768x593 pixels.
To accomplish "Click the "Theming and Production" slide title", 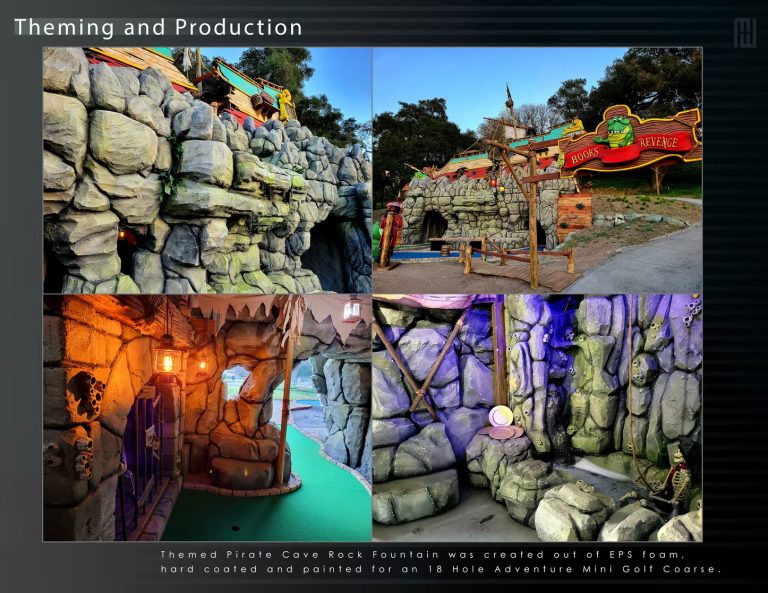I will [158, 27].
